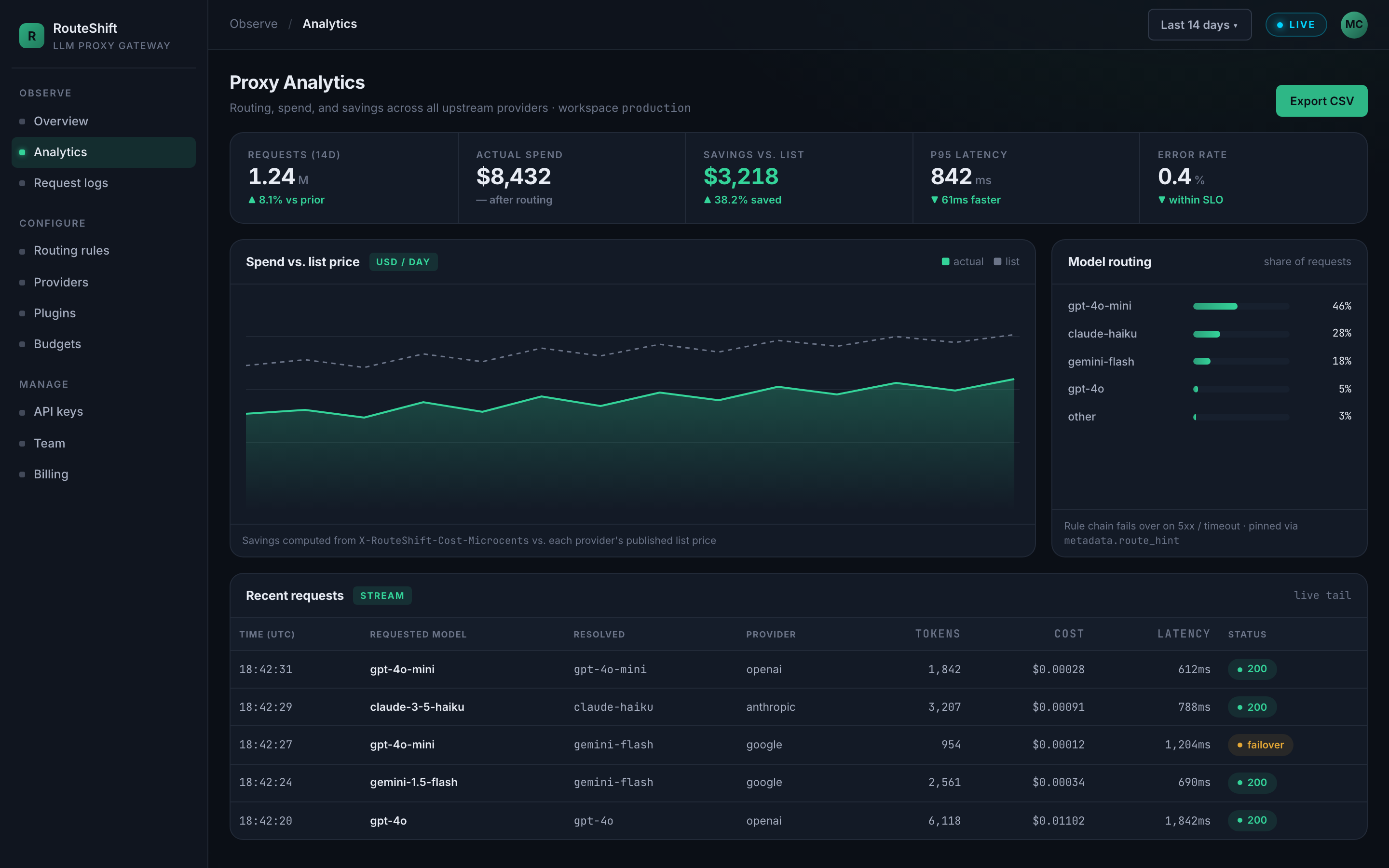Viewport: 1389px width, 868px height.
Task: Click the green actual legend swatch
Action: point(945,262)
